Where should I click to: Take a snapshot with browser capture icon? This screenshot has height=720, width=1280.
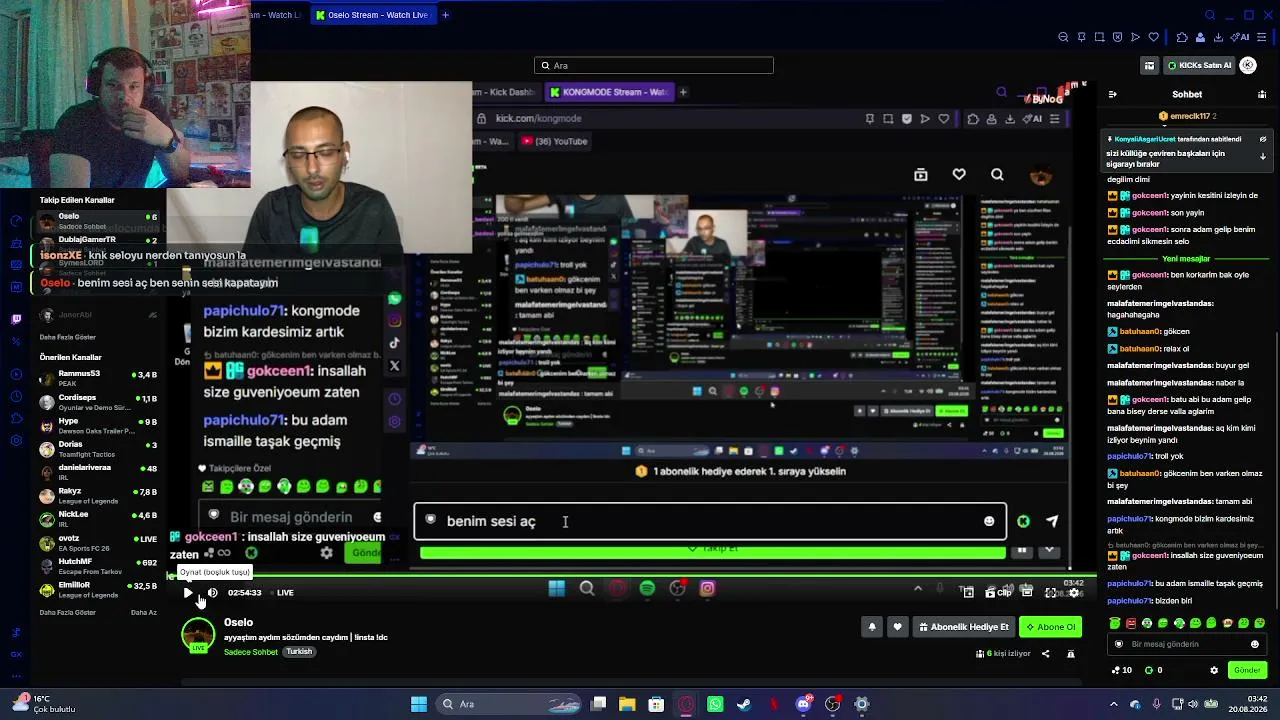pos(1100,37)
